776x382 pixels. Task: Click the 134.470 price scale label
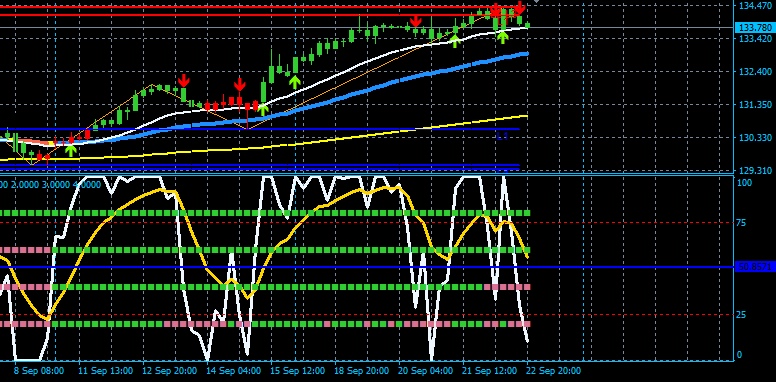coord(755,6)
